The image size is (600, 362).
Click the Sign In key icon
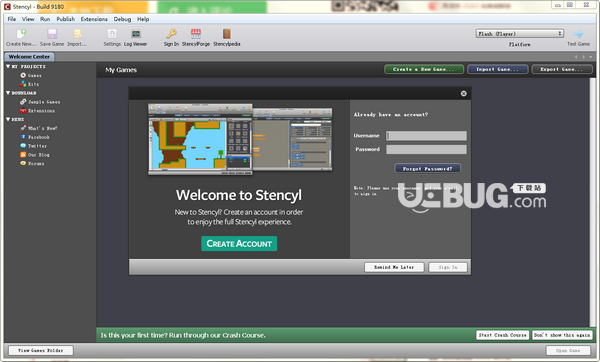pos(171,34)
